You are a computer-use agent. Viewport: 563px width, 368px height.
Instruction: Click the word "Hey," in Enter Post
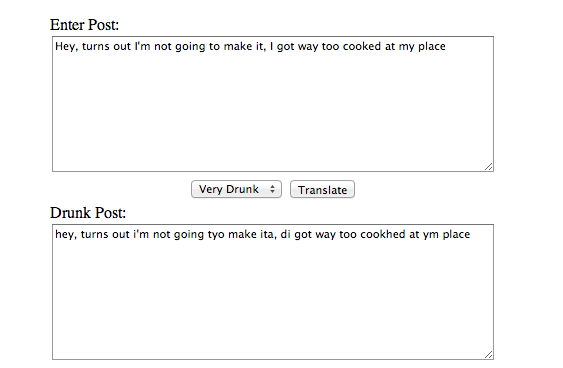pos(66,47)
